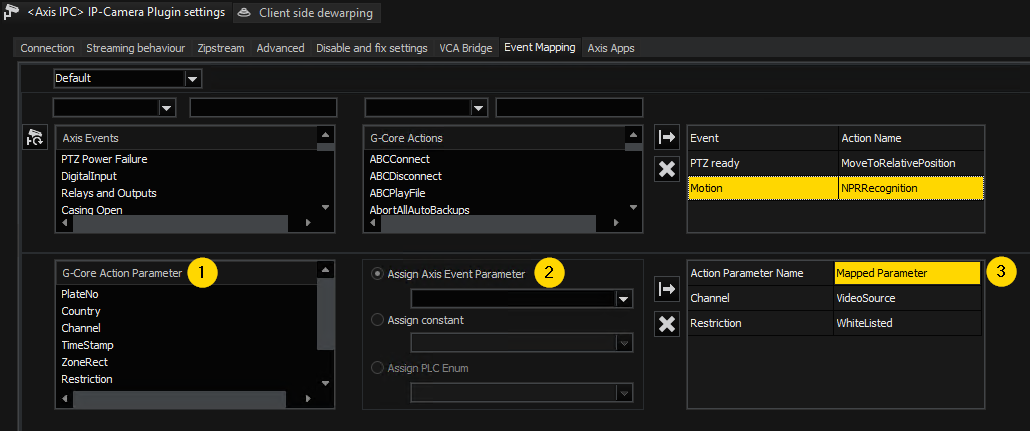Click the VideoSource mapped parameter cell

coord(907,298)
